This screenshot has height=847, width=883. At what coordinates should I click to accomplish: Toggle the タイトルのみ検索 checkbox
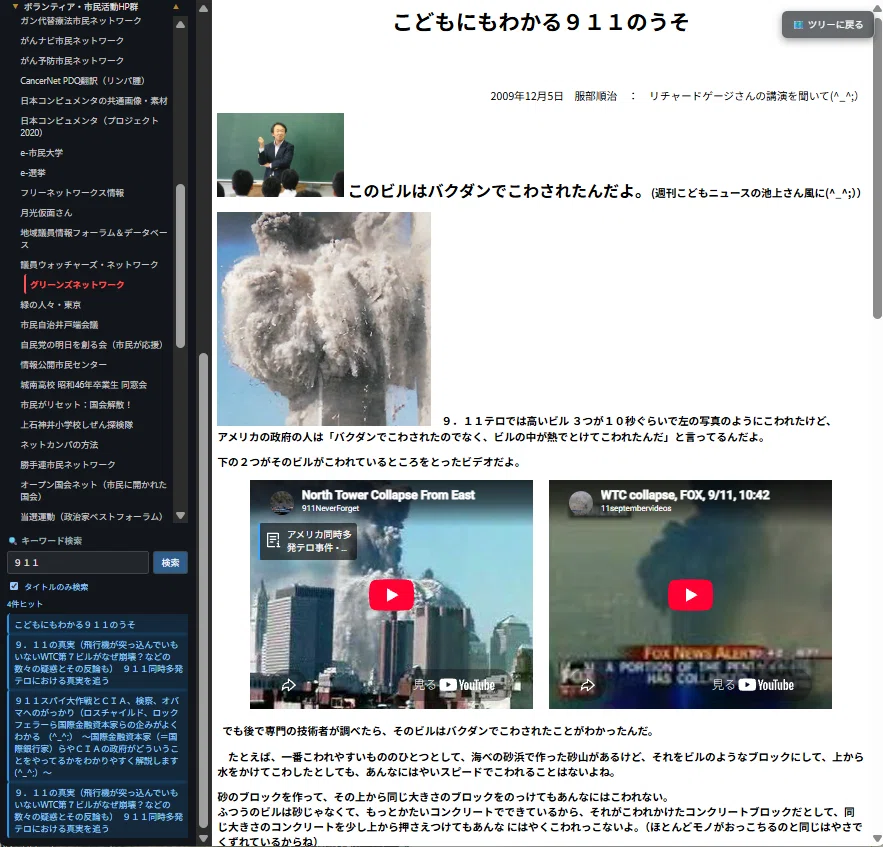14,586
